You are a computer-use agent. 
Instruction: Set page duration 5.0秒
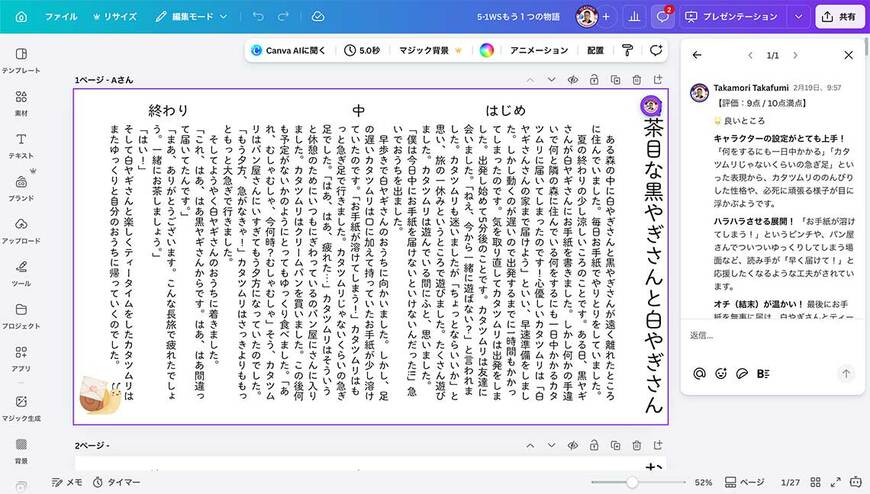pyautogui.click(x=362, y=51)
